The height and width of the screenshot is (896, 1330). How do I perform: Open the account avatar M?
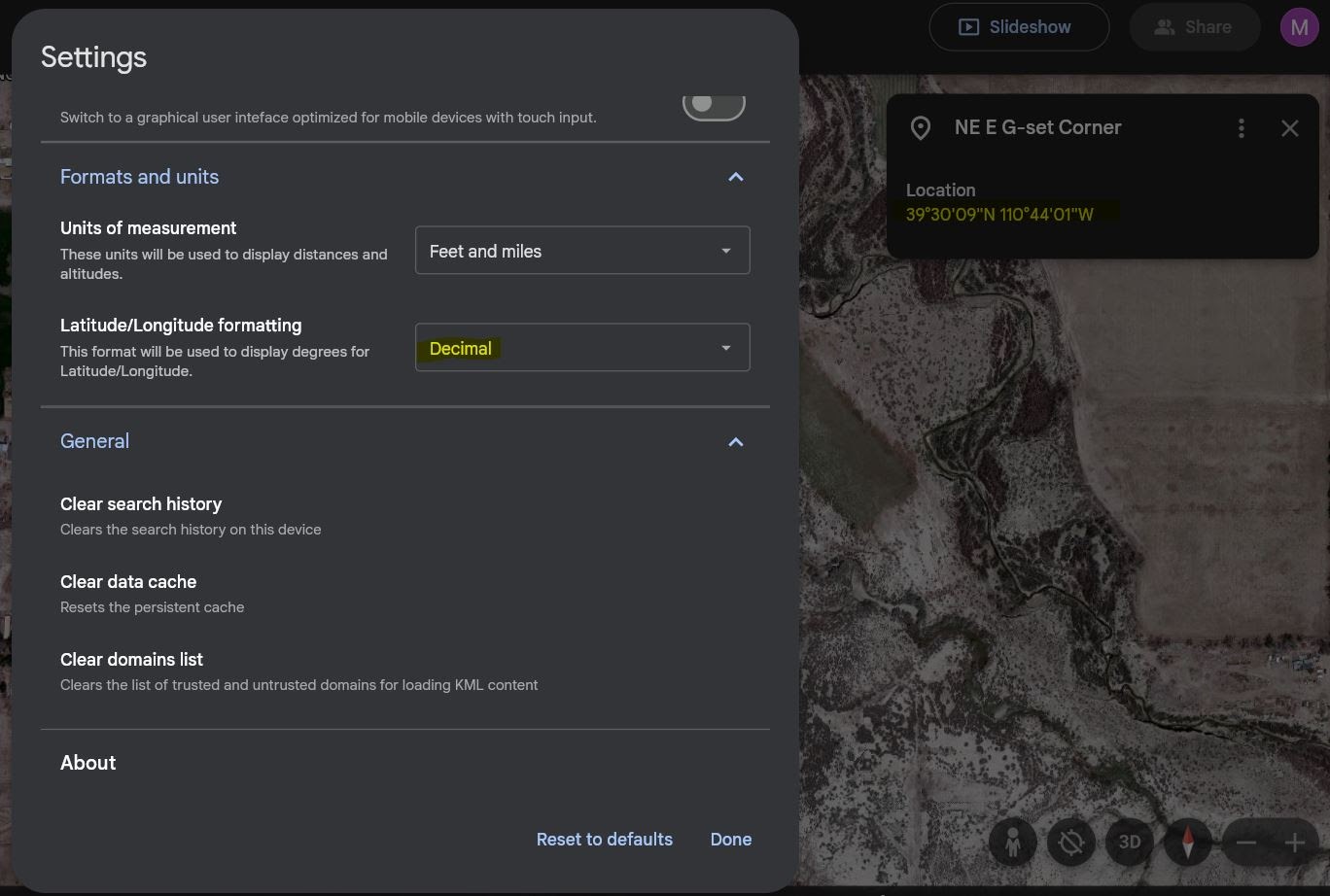1299,27
